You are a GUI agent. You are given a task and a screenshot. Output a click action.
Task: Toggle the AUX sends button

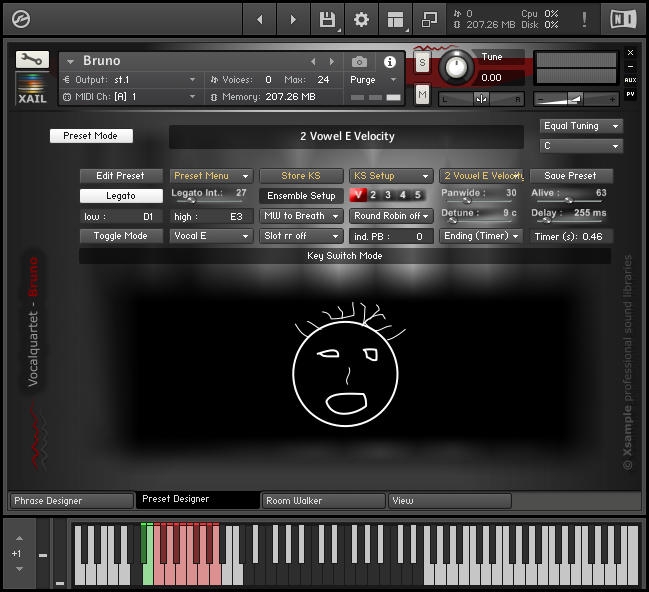630,80
